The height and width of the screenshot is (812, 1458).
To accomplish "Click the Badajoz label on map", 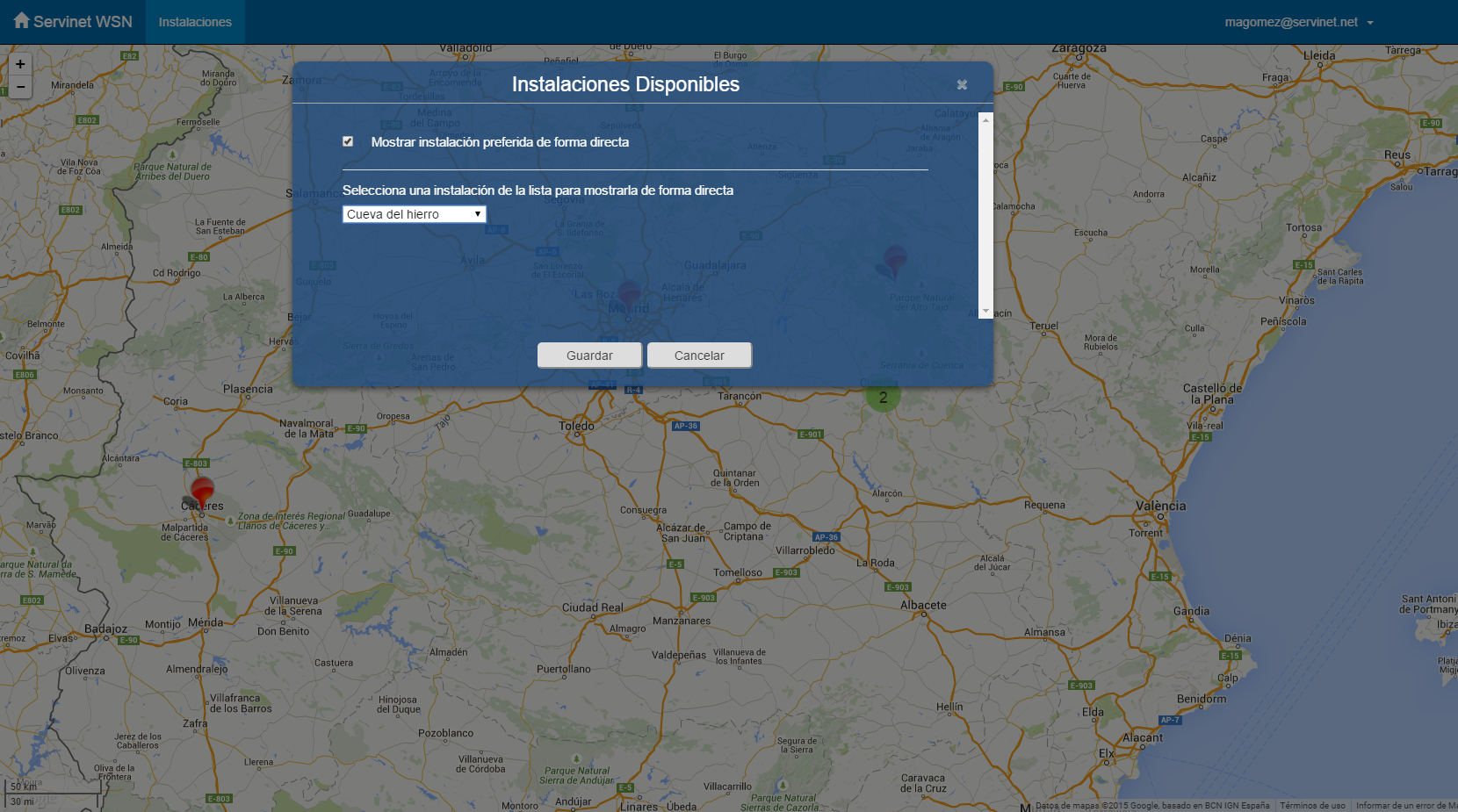I will (105, 629).
